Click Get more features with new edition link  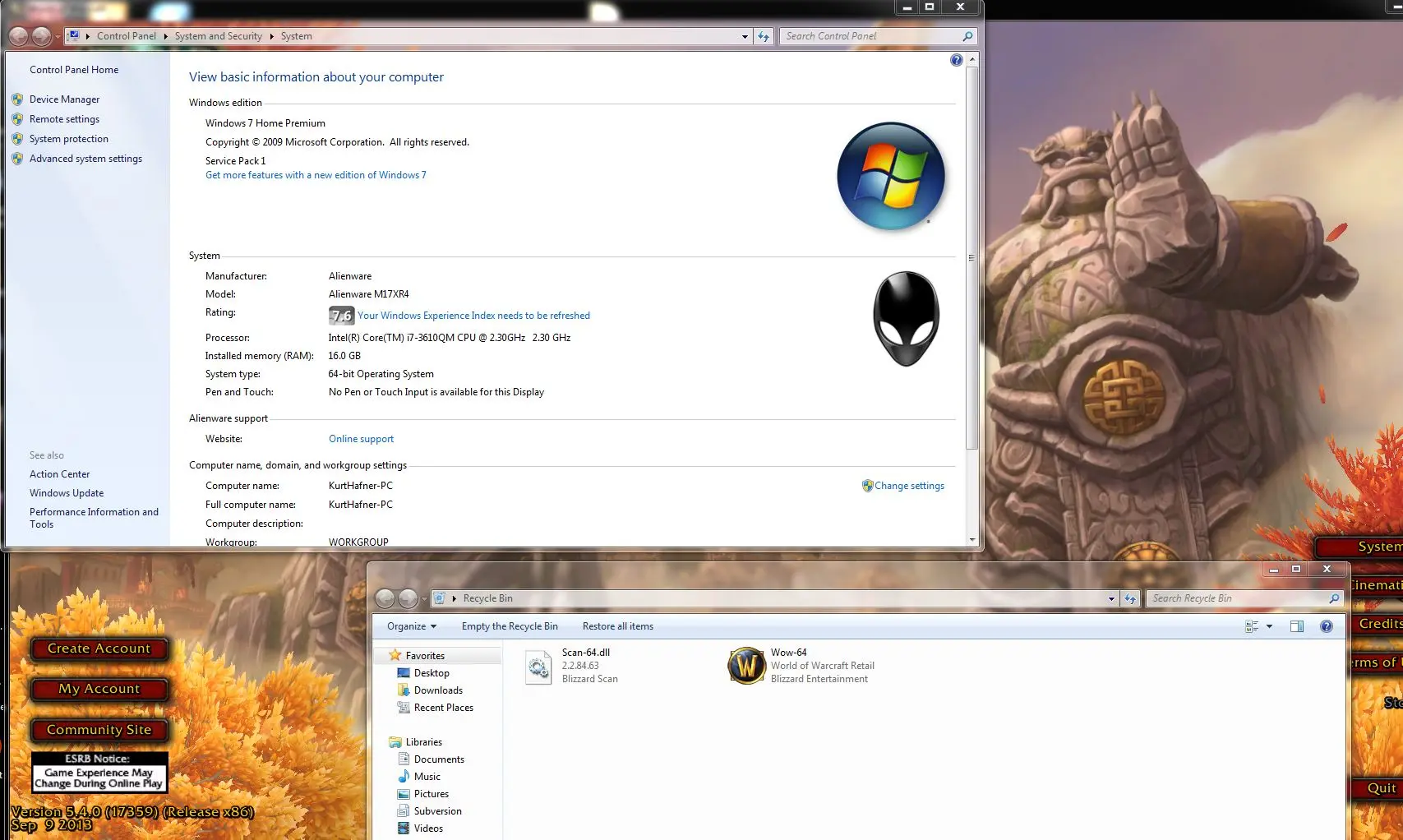click(316, 175)
